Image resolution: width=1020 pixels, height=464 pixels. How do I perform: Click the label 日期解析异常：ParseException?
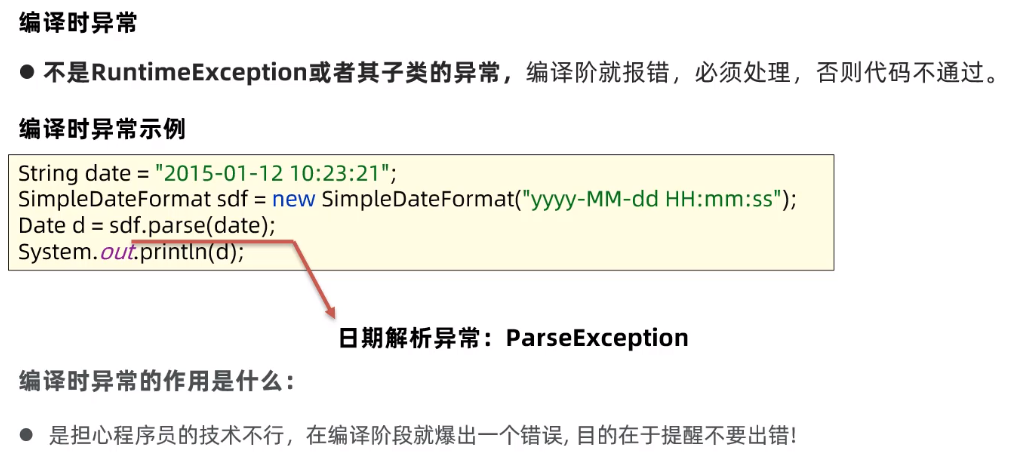pos(513,338)
